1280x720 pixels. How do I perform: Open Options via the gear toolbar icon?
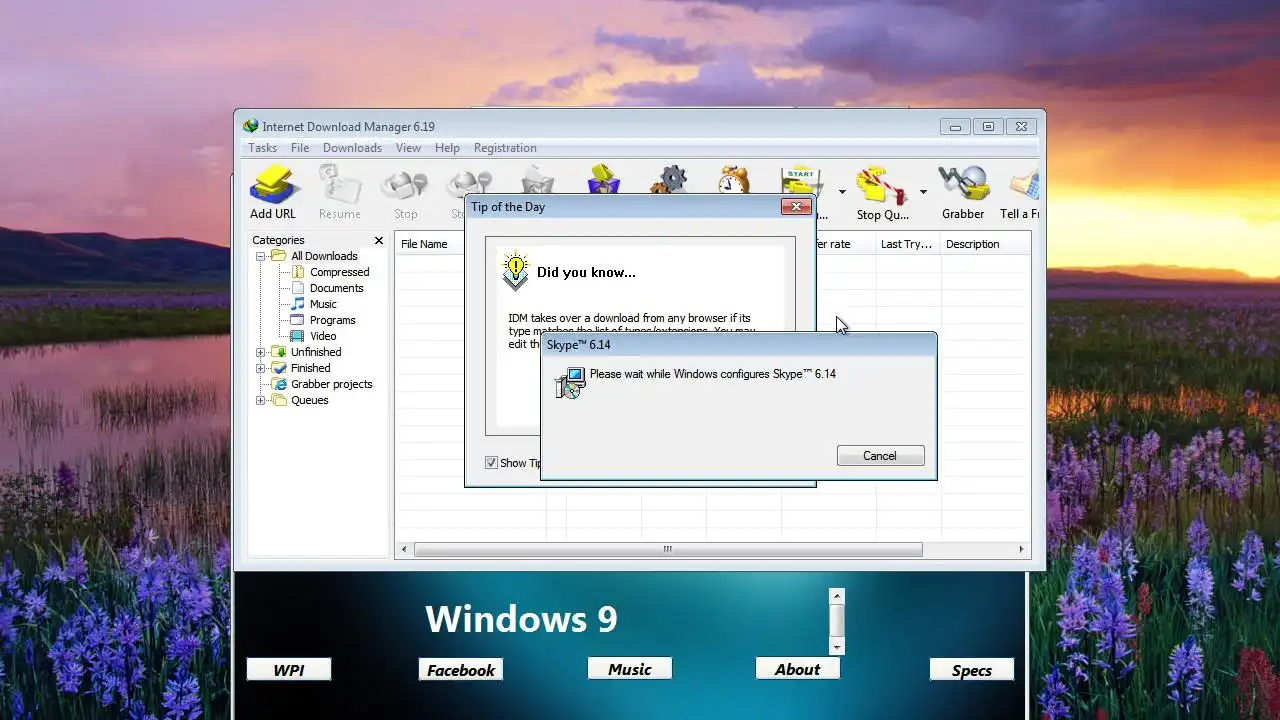point(668,179)
